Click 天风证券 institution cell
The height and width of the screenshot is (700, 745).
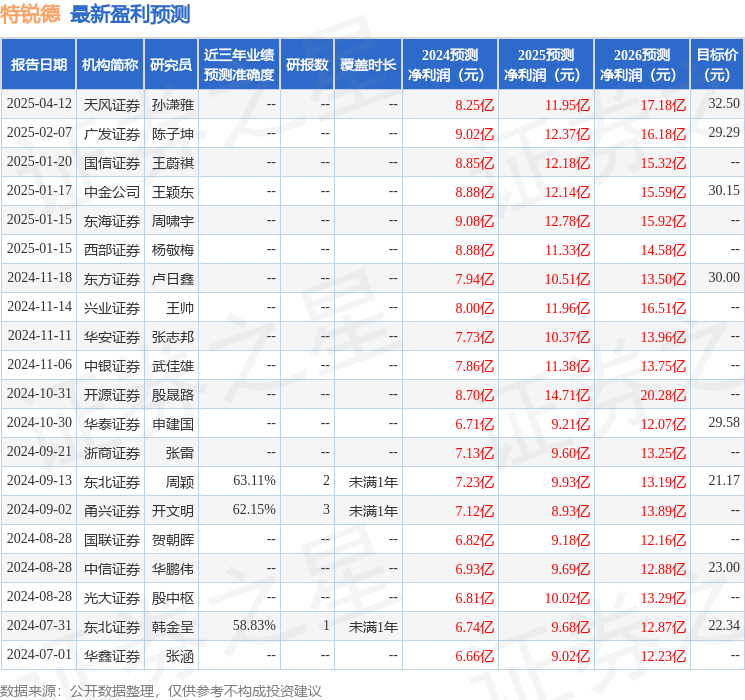point(112,105)
